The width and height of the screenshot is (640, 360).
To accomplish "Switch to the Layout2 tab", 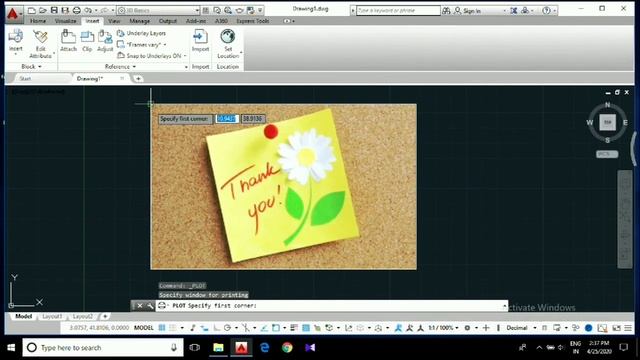I will 83,316.
